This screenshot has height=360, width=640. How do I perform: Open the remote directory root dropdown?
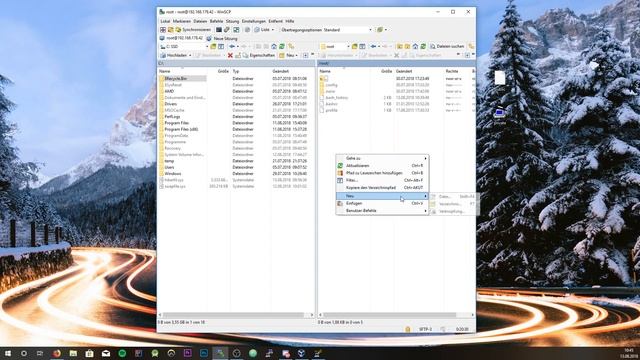click(x=335, y=47)
